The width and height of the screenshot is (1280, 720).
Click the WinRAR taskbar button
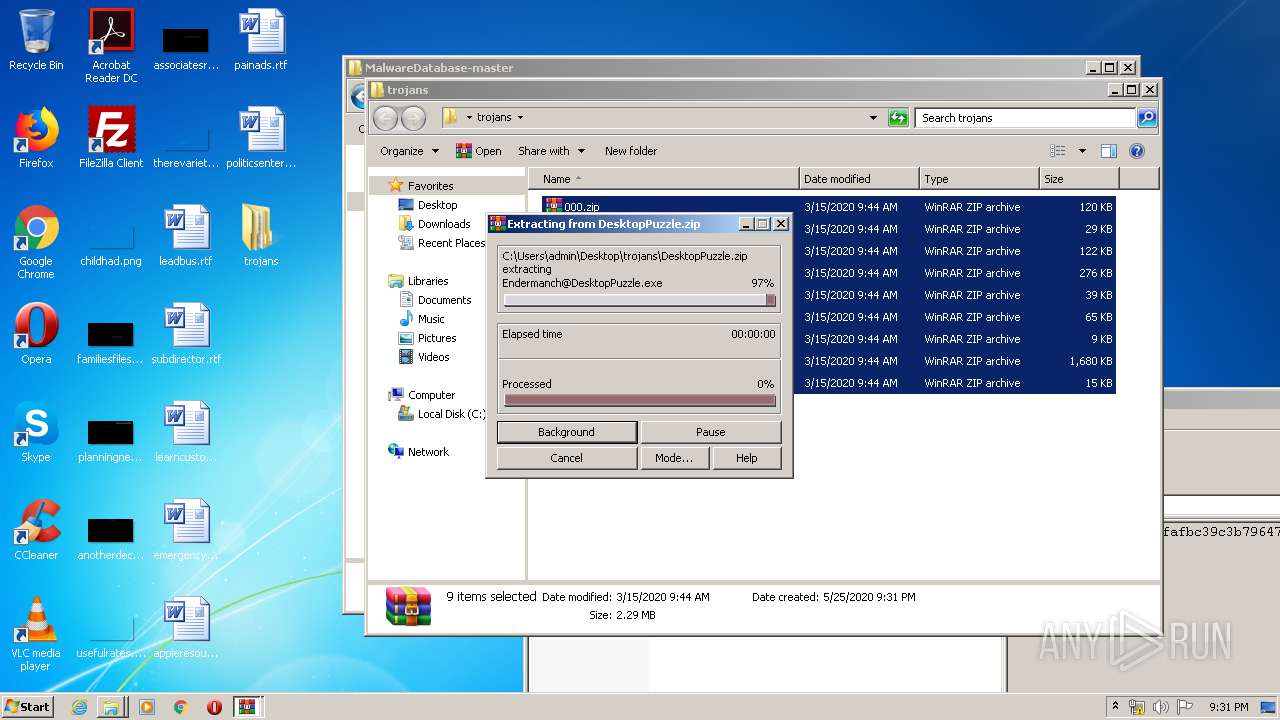[x=248, y=707]
